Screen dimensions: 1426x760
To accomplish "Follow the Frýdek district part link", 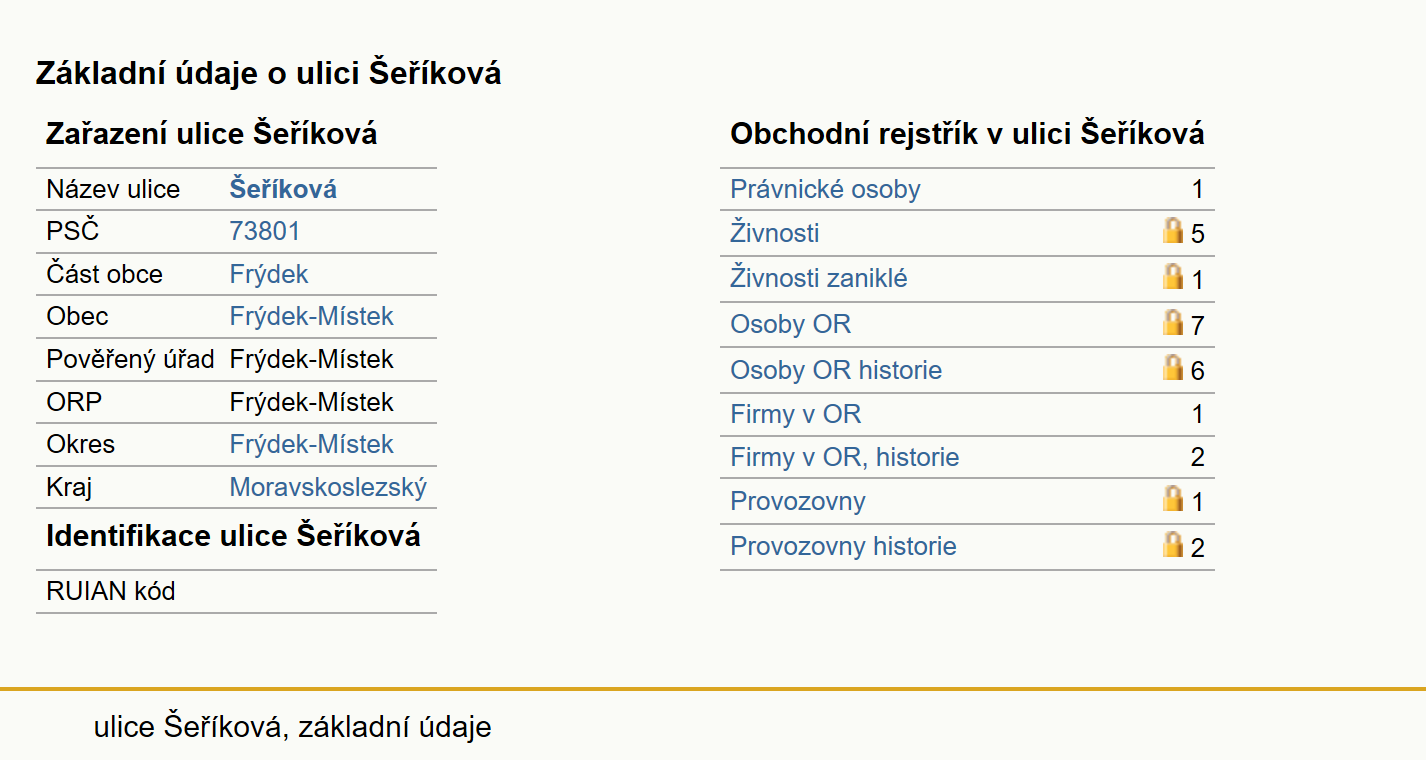I will pyautogui.click(x=269, y=274).
